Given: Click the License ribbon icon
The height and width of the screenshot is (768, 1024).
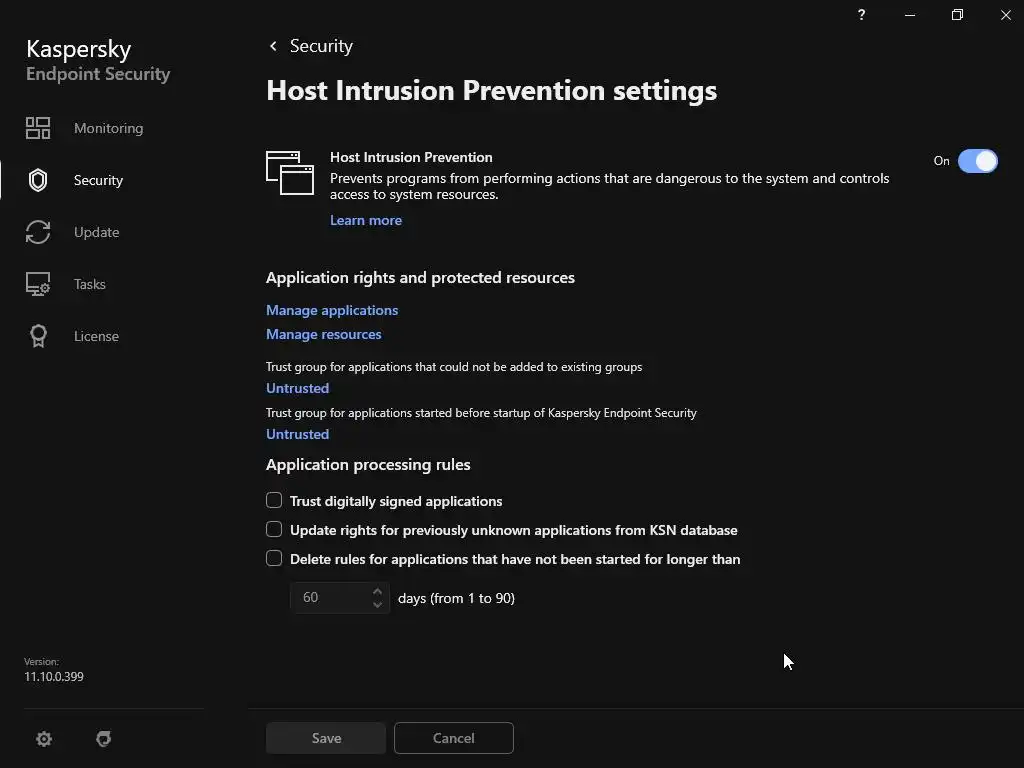Looking at the screenshot, I should [x=38, y=336].
